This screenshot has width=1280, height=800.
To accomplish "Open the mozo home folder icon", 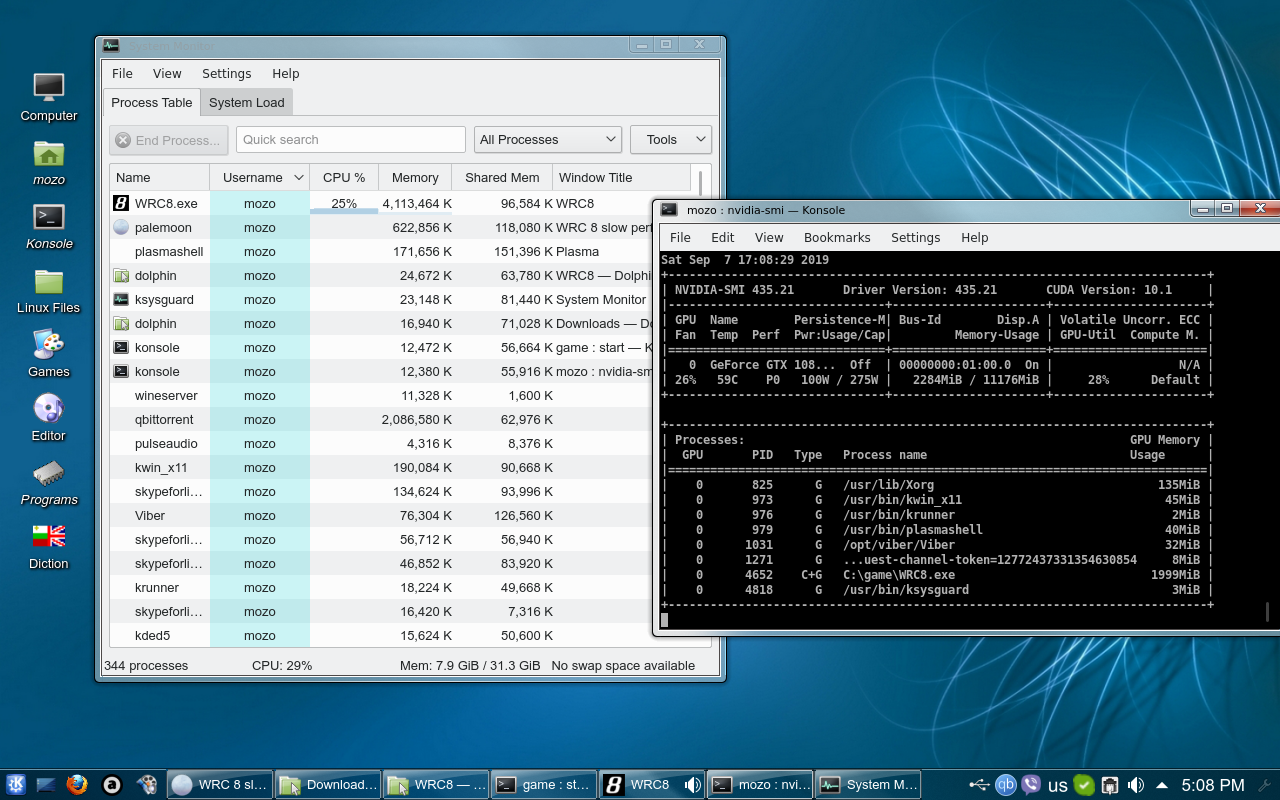I will (x=48, y=162).
